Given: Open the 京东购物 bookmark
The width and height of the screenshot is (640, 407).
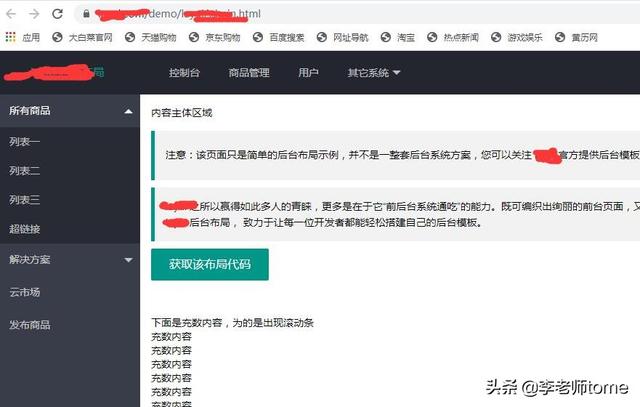Looking at the screenshot, I should pyautogui.click(x=215, y=38).
